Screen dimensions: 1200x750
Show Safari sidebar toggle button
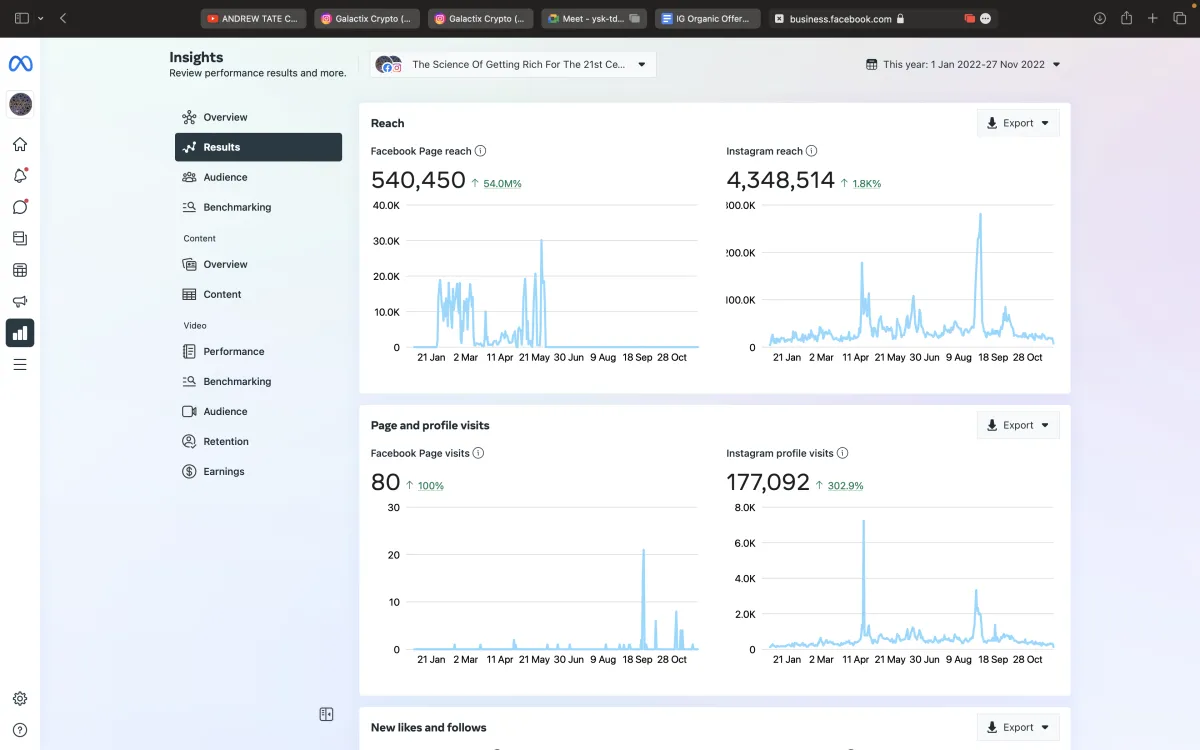coord(22,18)
